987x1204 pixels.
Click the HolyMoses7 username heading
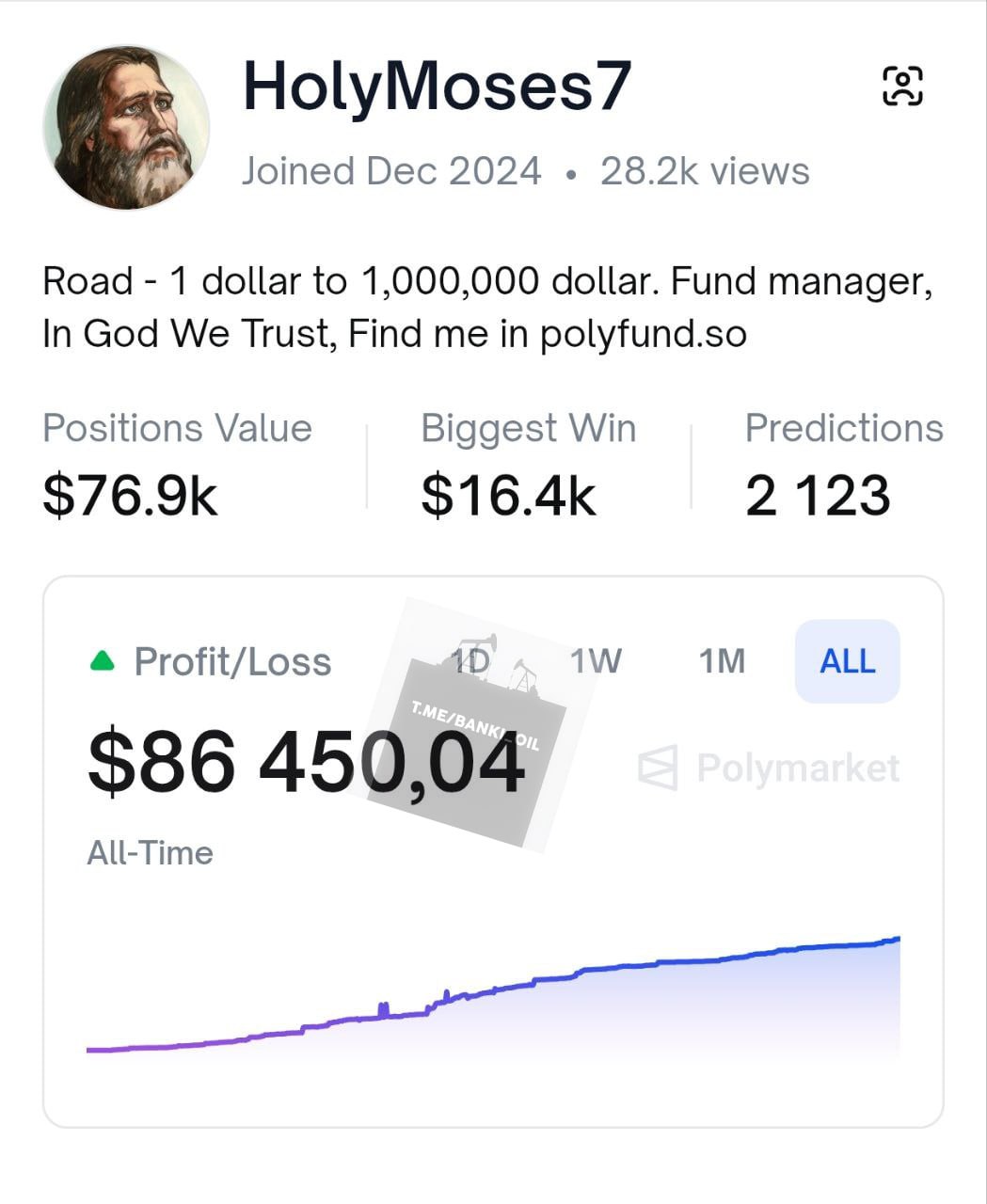pos(437,87)
